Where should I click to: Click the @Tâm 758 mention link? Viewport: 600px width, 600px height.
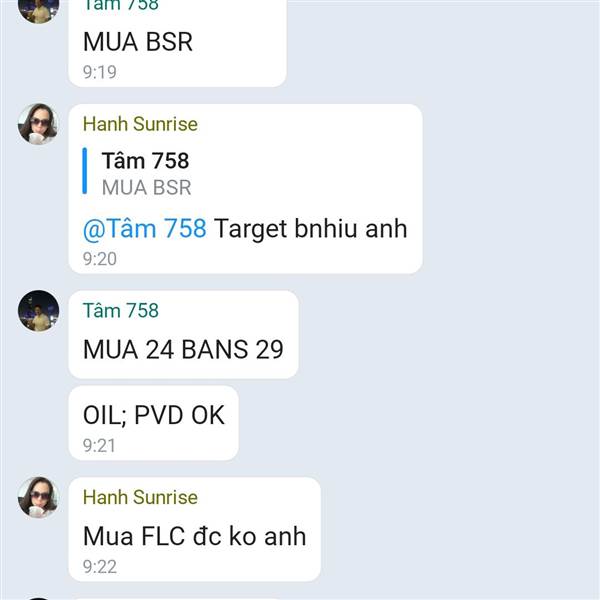145,229
